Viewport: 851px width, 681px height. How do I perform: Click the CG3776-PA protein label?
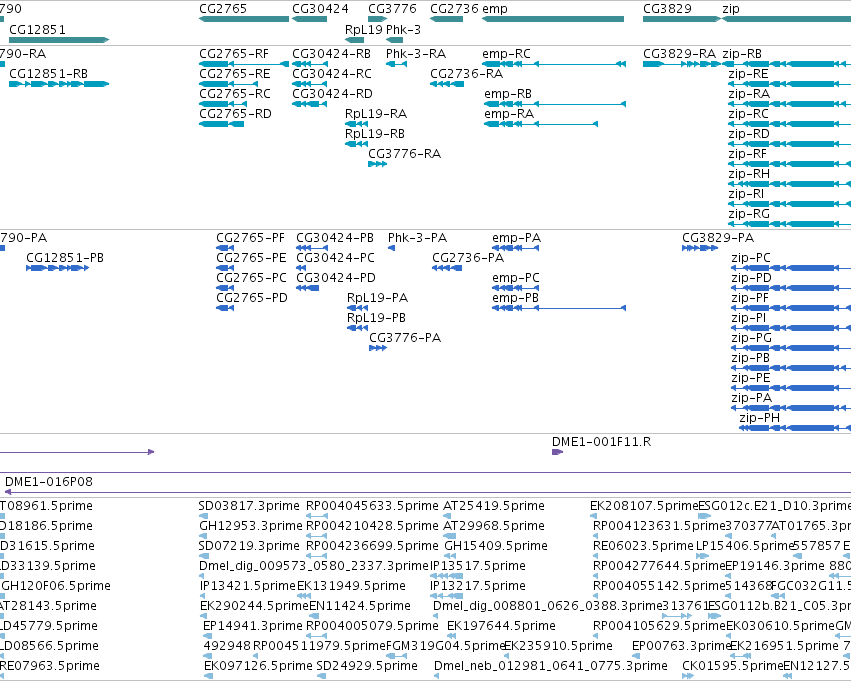click(405, 338)
